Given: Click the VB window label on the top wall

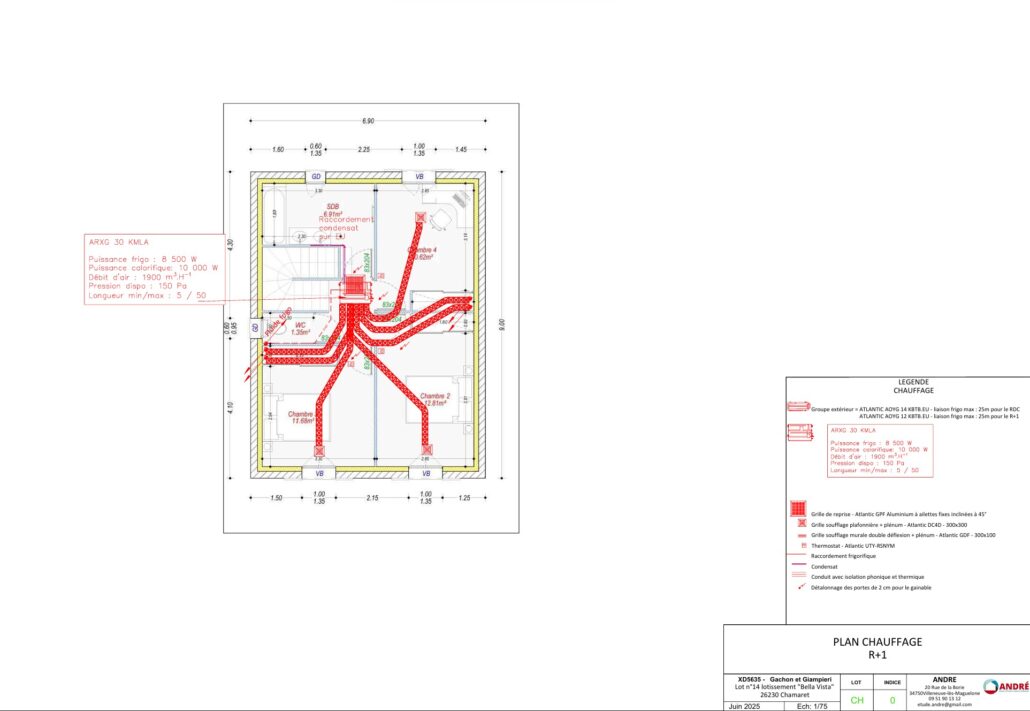Looking at the screenshot, I should tap(419, 177).
